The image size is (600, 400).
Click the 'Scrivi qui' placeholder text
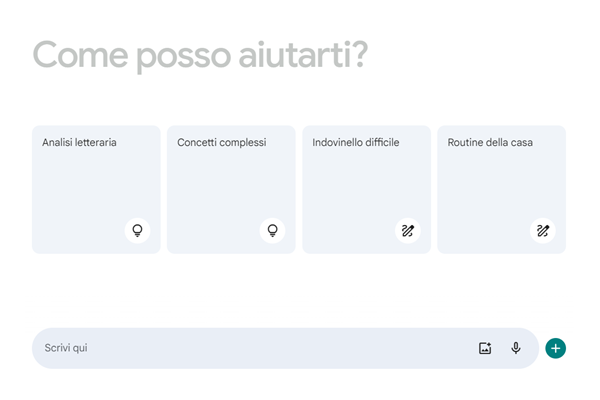point(66,348)
